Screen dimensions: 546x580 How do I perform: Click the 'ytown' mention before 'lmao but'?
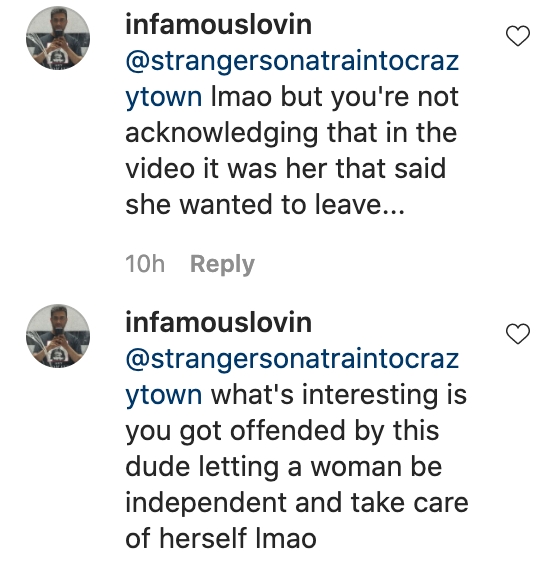164,97
